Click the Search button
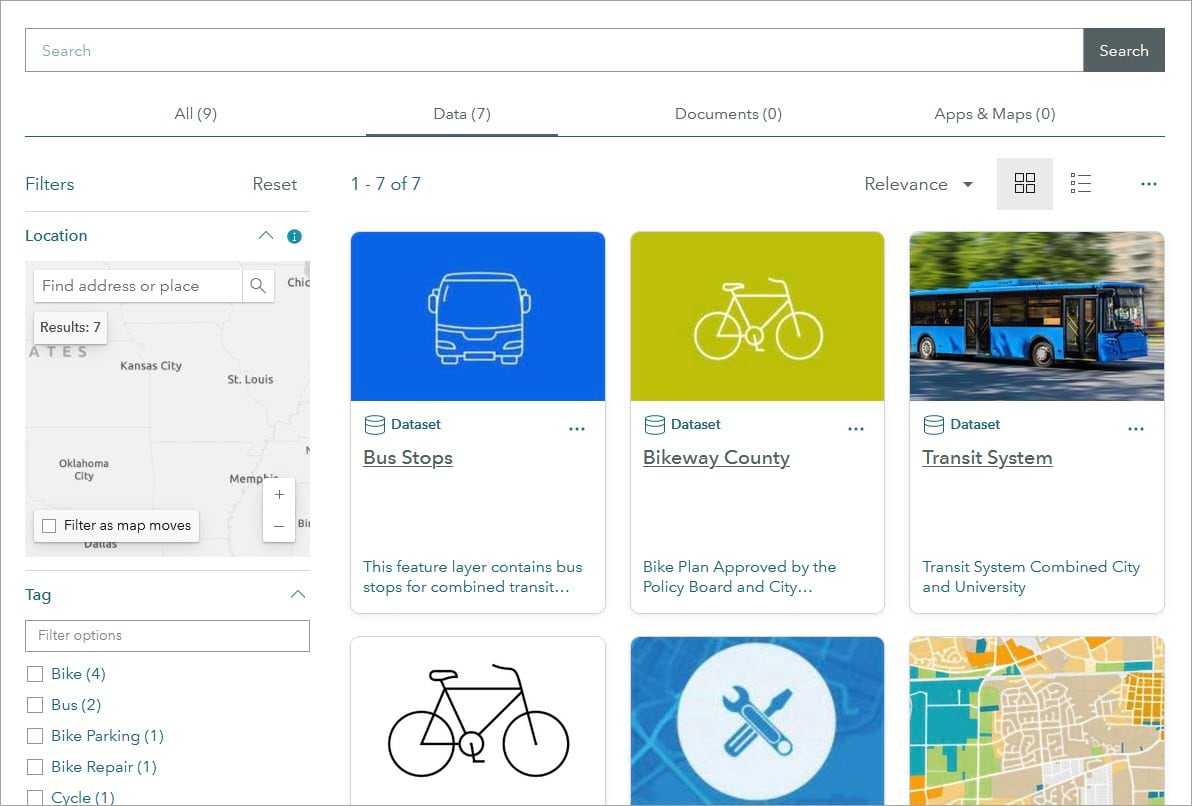The height and width of the screenshot is (806, 1192). point(1123,50)
